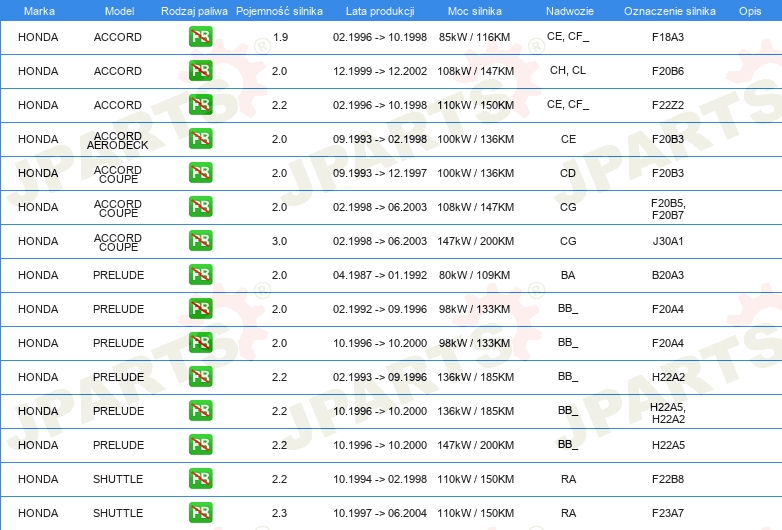The image size is (782, 530).
Task: Click production dates 09.1993 -> 12.1997
Action: (380, 173)
